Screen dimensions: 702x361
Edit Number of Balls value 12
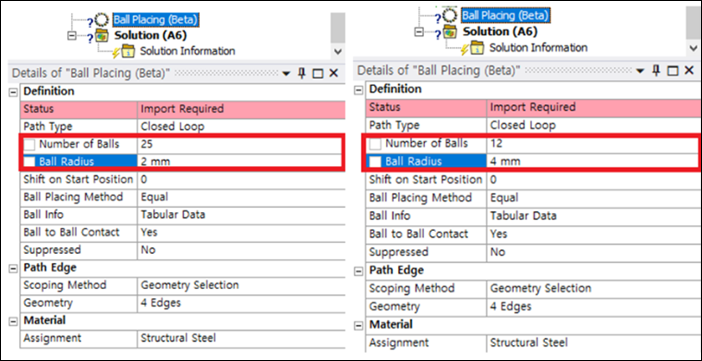[592, 143]
